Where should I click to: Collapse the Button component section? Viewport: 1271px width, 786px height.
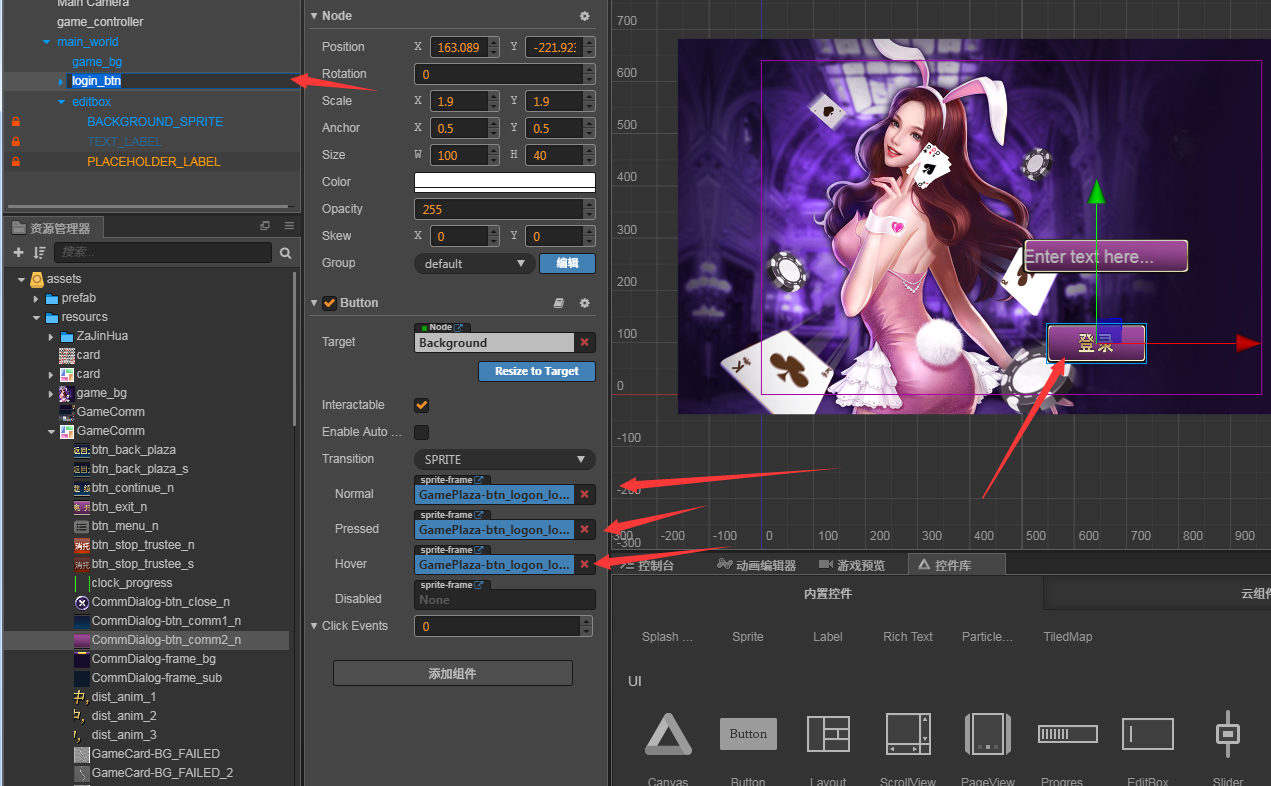(x=314, y=303)
